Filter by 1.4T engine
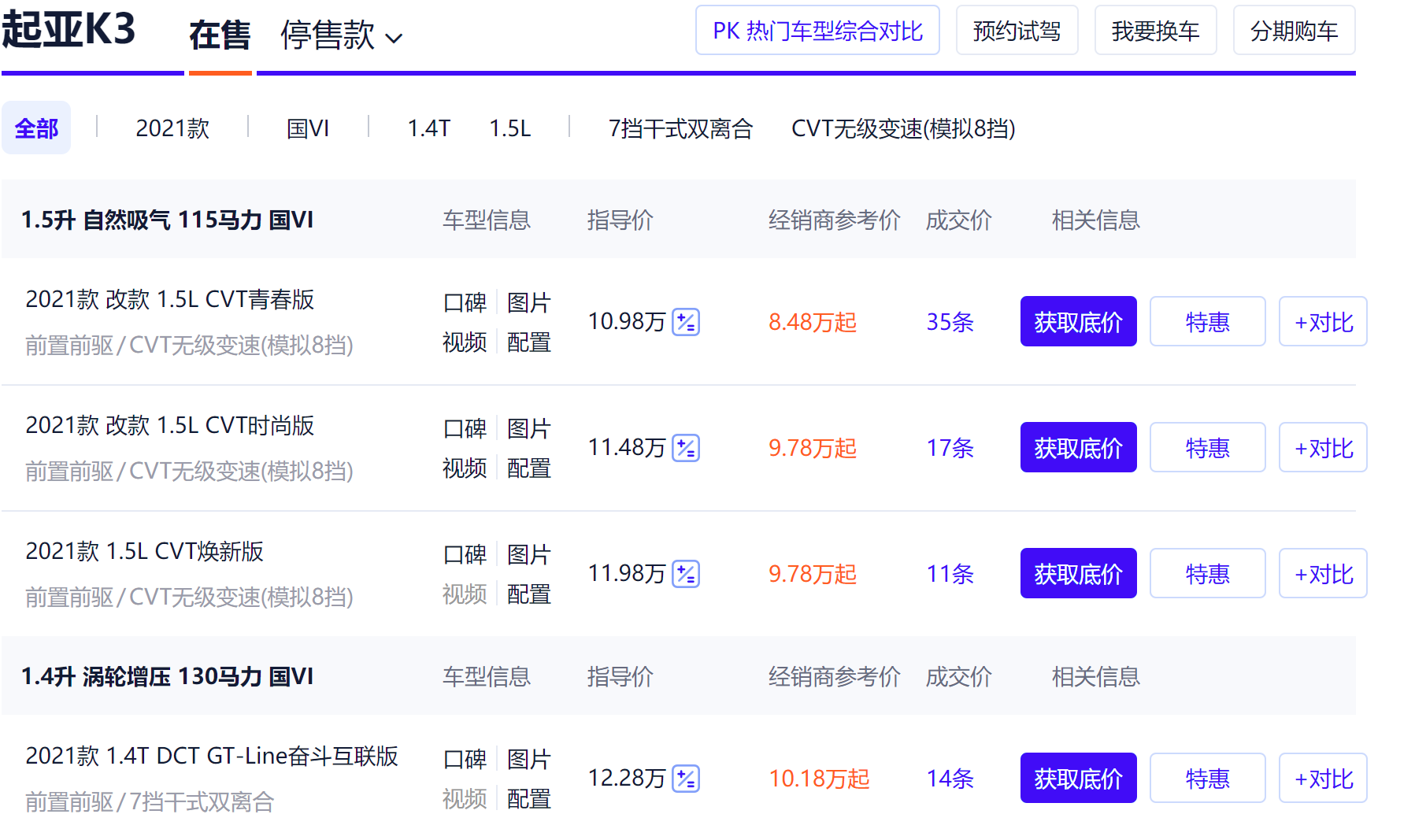This screenshot has width=1415, height=840. point(428,128)
